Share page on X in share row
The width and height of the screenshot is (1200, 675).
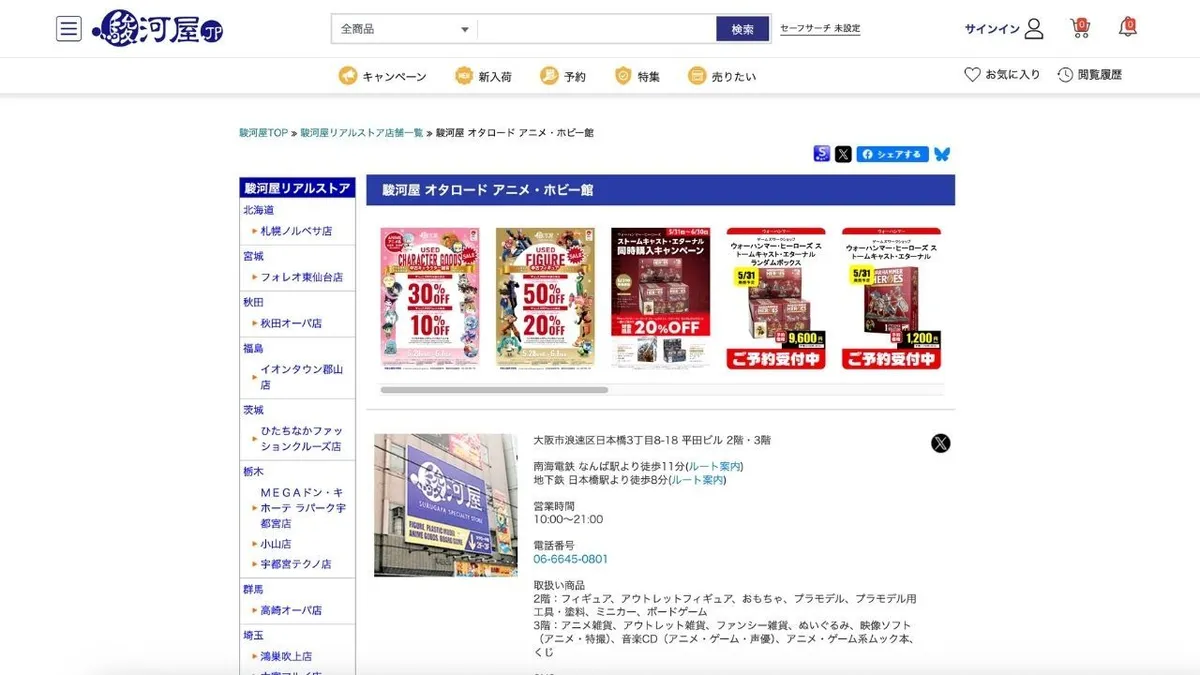click(843, 154)
